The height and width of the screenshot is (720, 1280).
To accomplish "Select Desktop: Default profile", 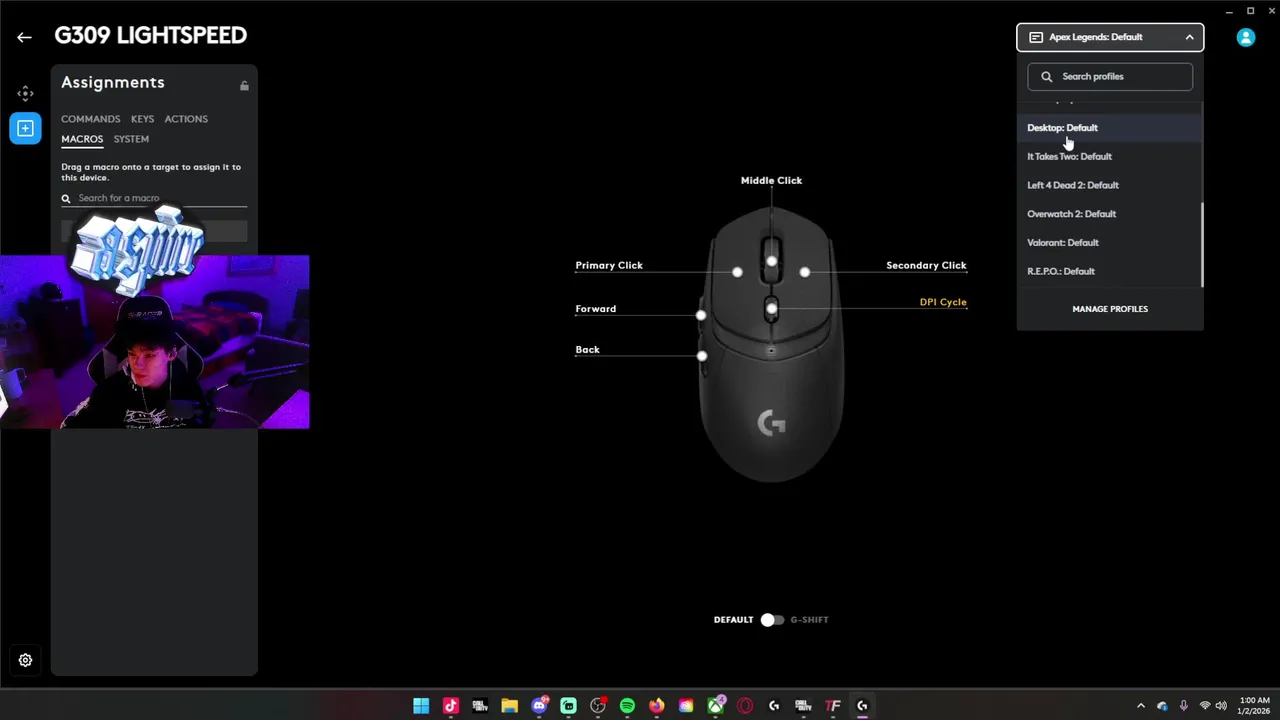I will [x=1109, y=128].
